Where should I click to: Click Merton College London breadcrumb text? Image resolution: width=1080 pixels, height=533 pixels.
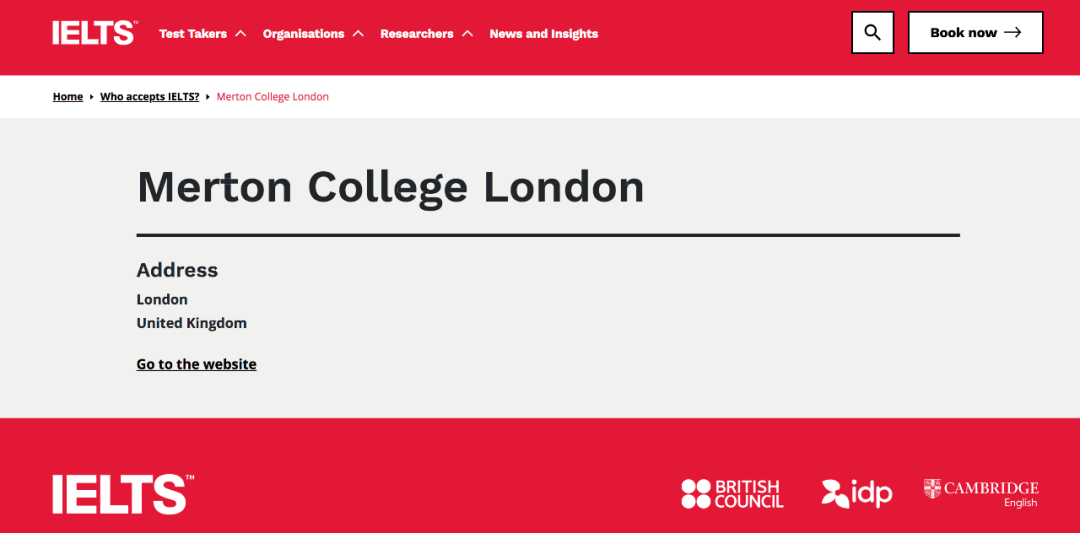click(273, 96)
